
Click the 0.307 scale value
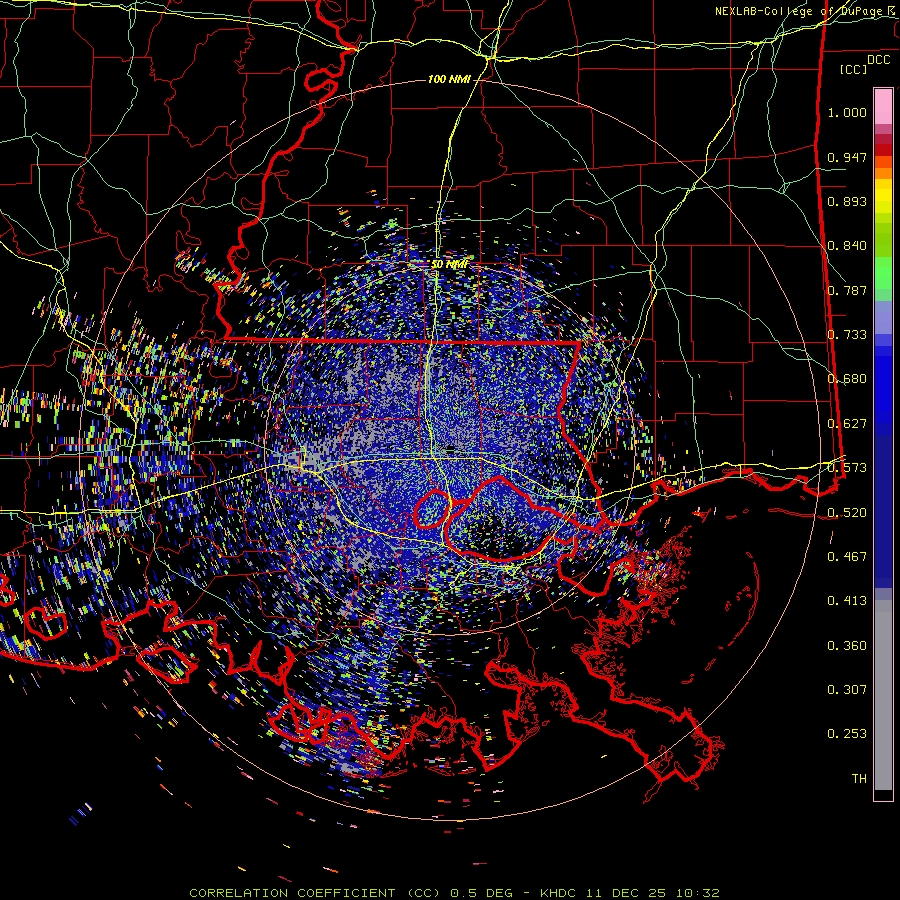pos(847,689)
